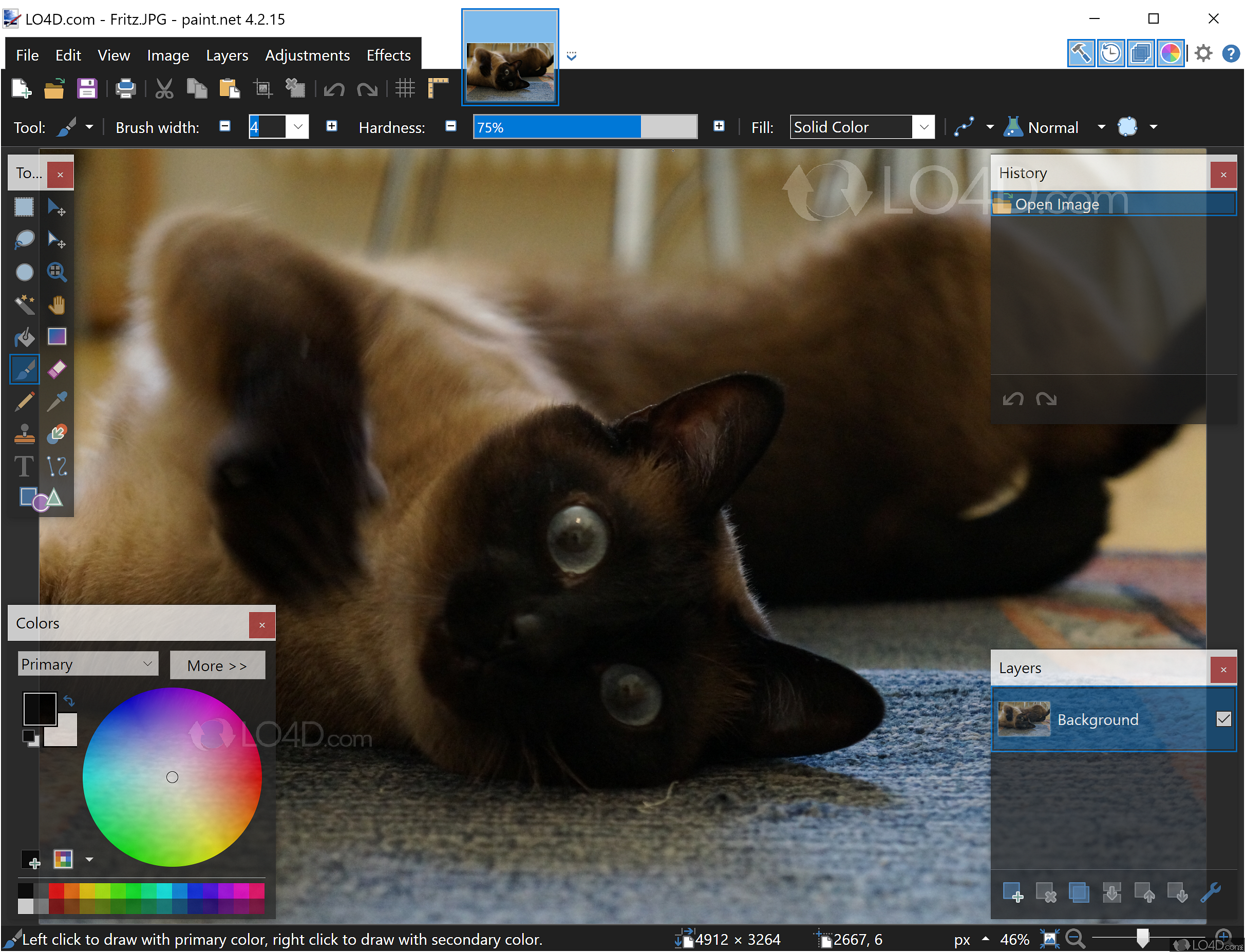
Task: Select the Color Picker tool
Action: [58, 404]
